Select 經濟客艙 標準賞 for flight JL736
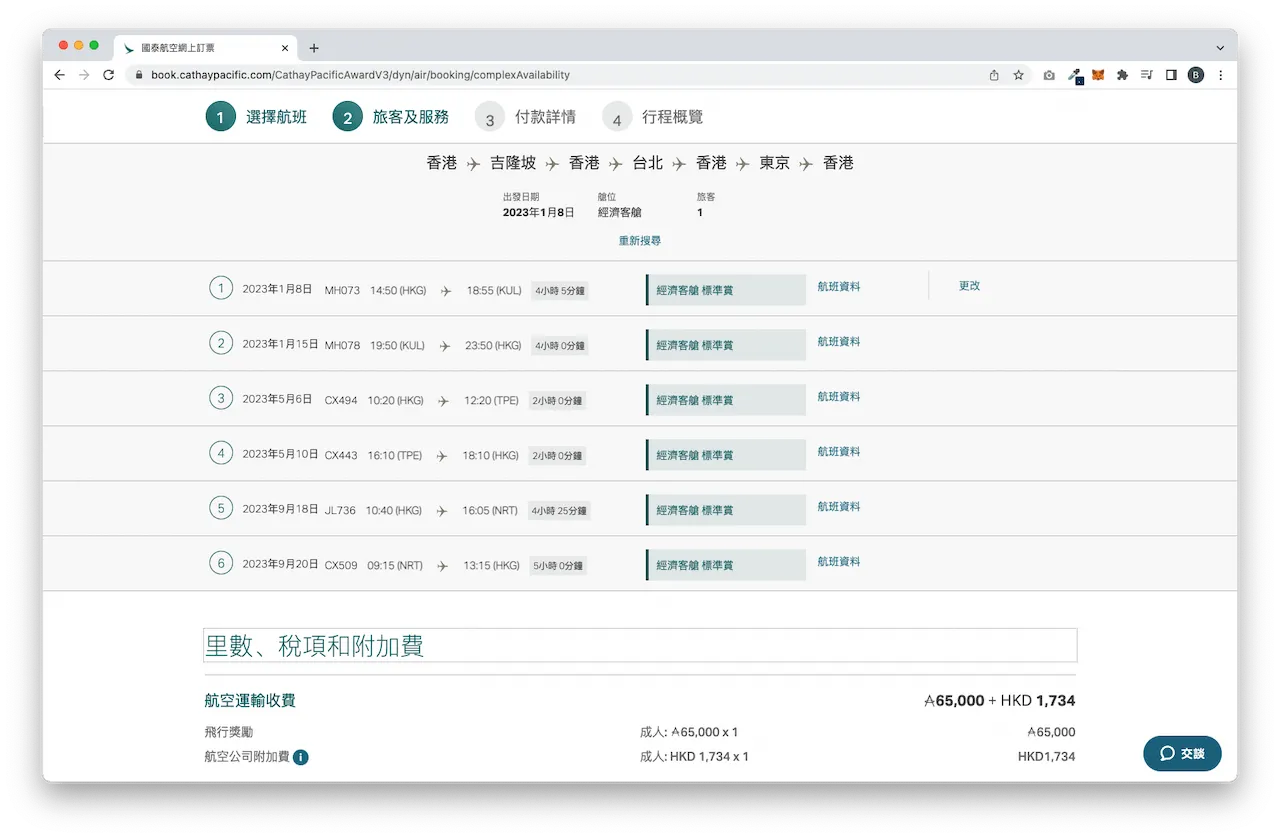The width and height of the screenshot is (1280, 838). [726, 510]
